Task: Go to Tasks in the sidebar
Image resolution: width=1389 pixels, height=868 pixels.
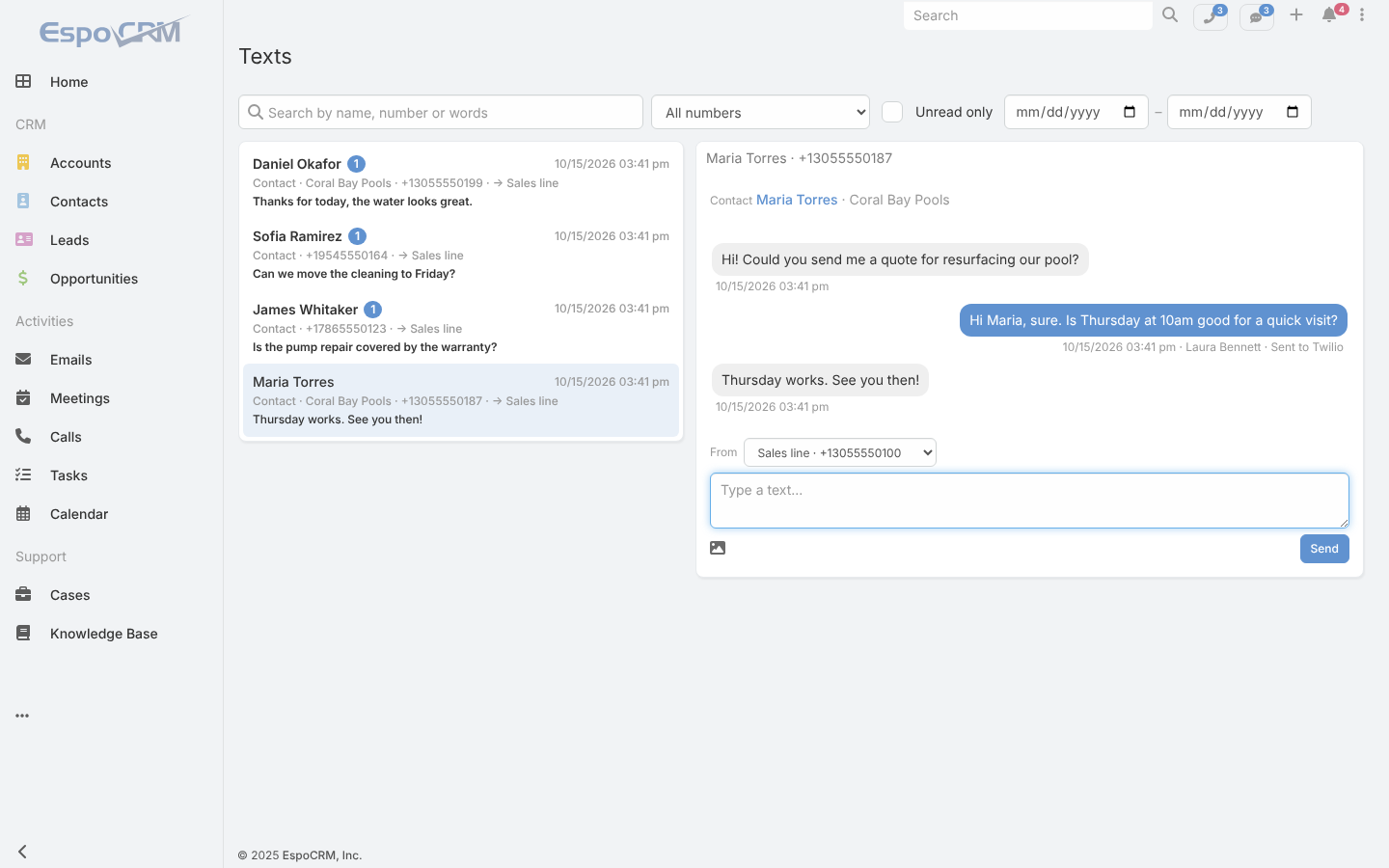Action: [x=111, y=475]
